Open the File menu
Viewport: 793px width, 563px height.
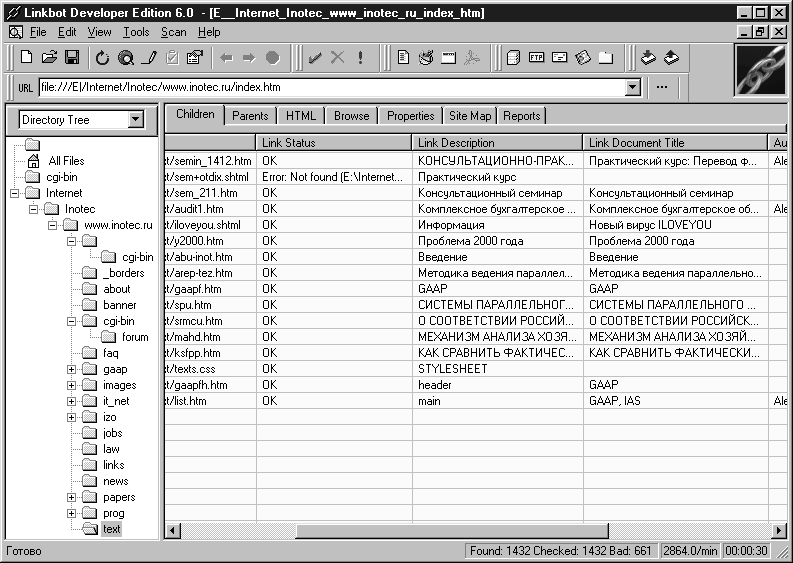point(38,32)
